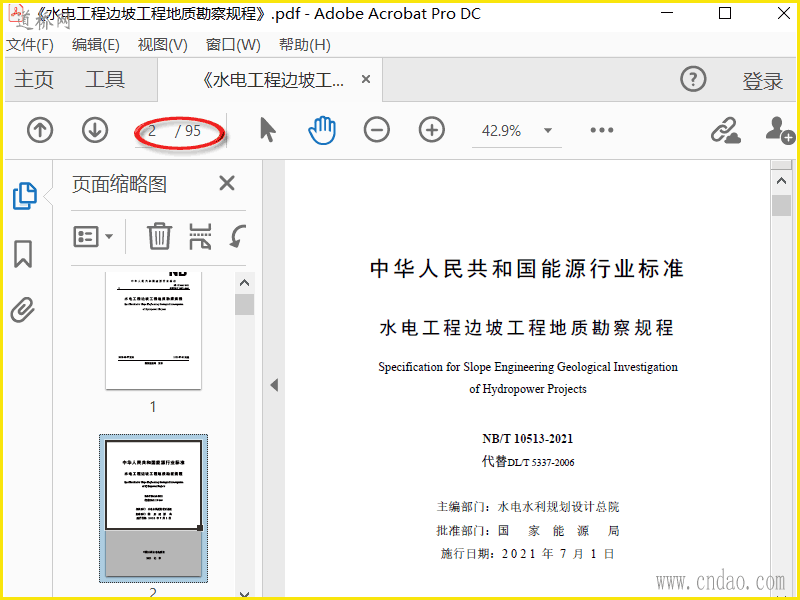Viewport: 800px width, 600px height.
Task: Activate the Hand pan tool
Action: coord(322,130)
